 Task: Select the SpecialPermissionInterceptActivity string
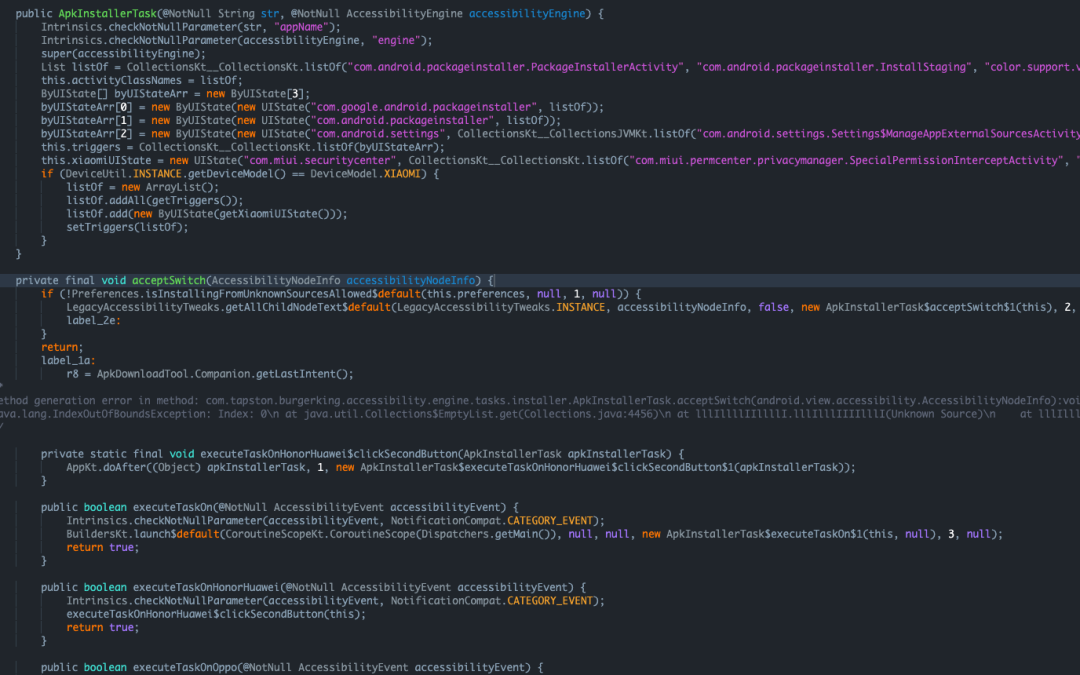pos(847,160)
